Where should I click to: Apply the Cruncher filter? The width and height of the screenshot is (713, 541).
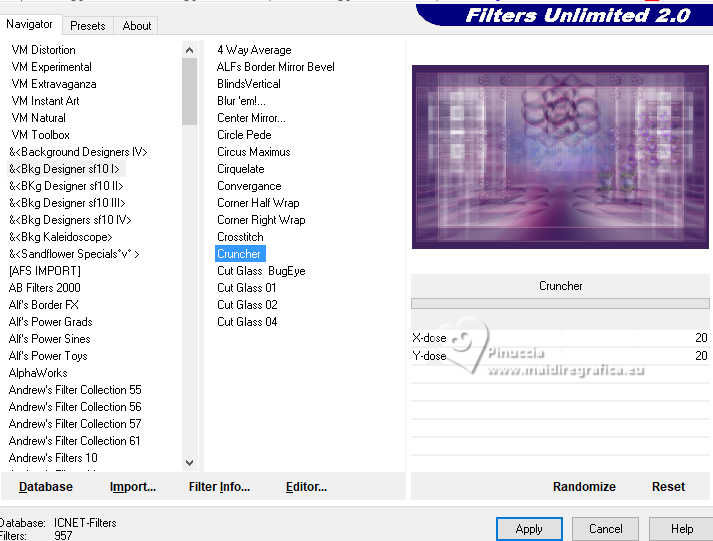[x=529, y=529]
